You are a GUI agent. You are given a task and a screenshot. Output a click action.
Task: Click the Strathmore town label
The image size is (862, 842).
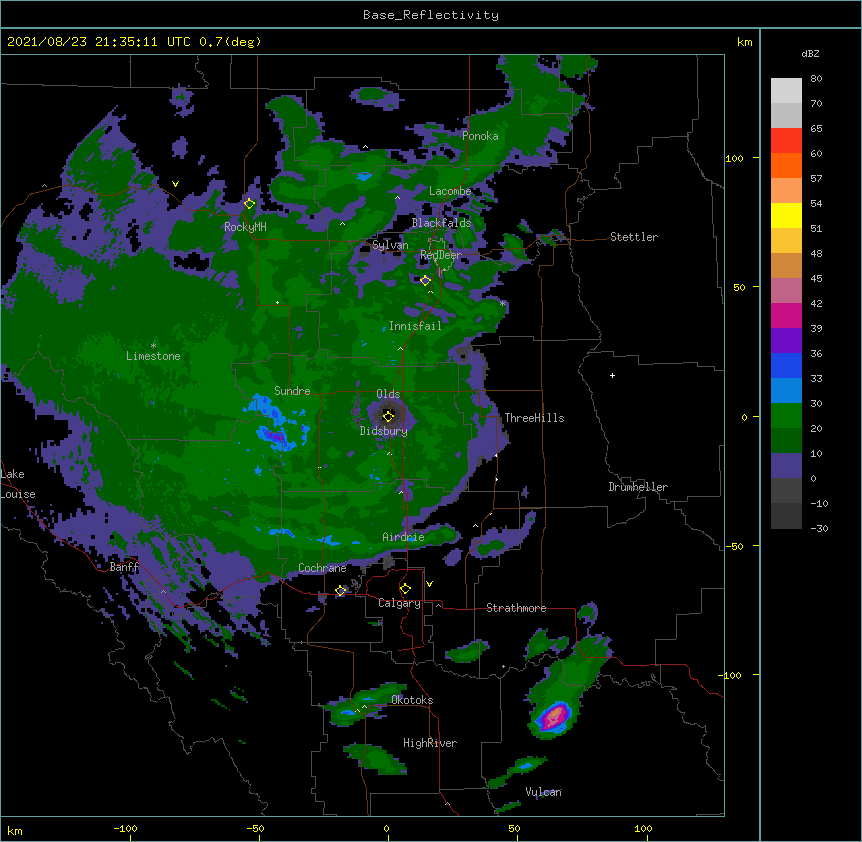516,608
